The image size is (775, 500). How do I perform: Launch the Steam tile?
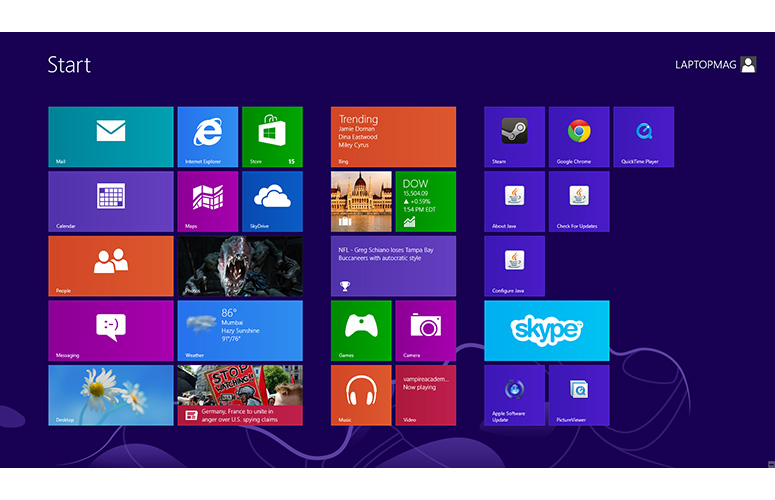[x=515, y=137]
